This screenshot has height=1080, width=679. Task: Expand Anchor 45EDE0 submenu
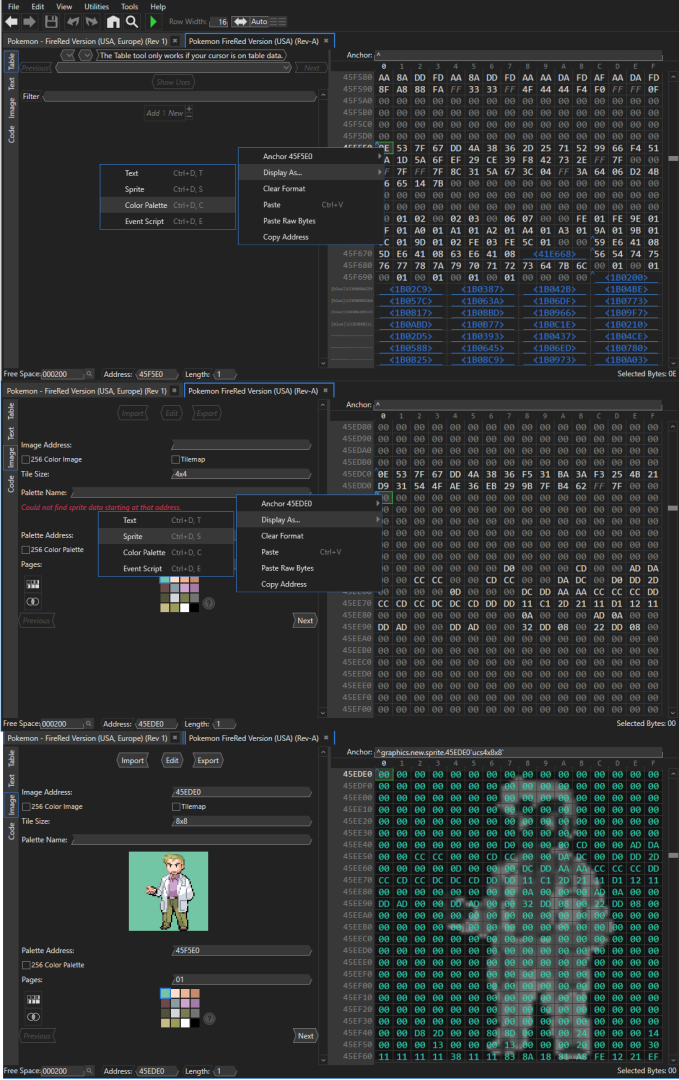309,503
